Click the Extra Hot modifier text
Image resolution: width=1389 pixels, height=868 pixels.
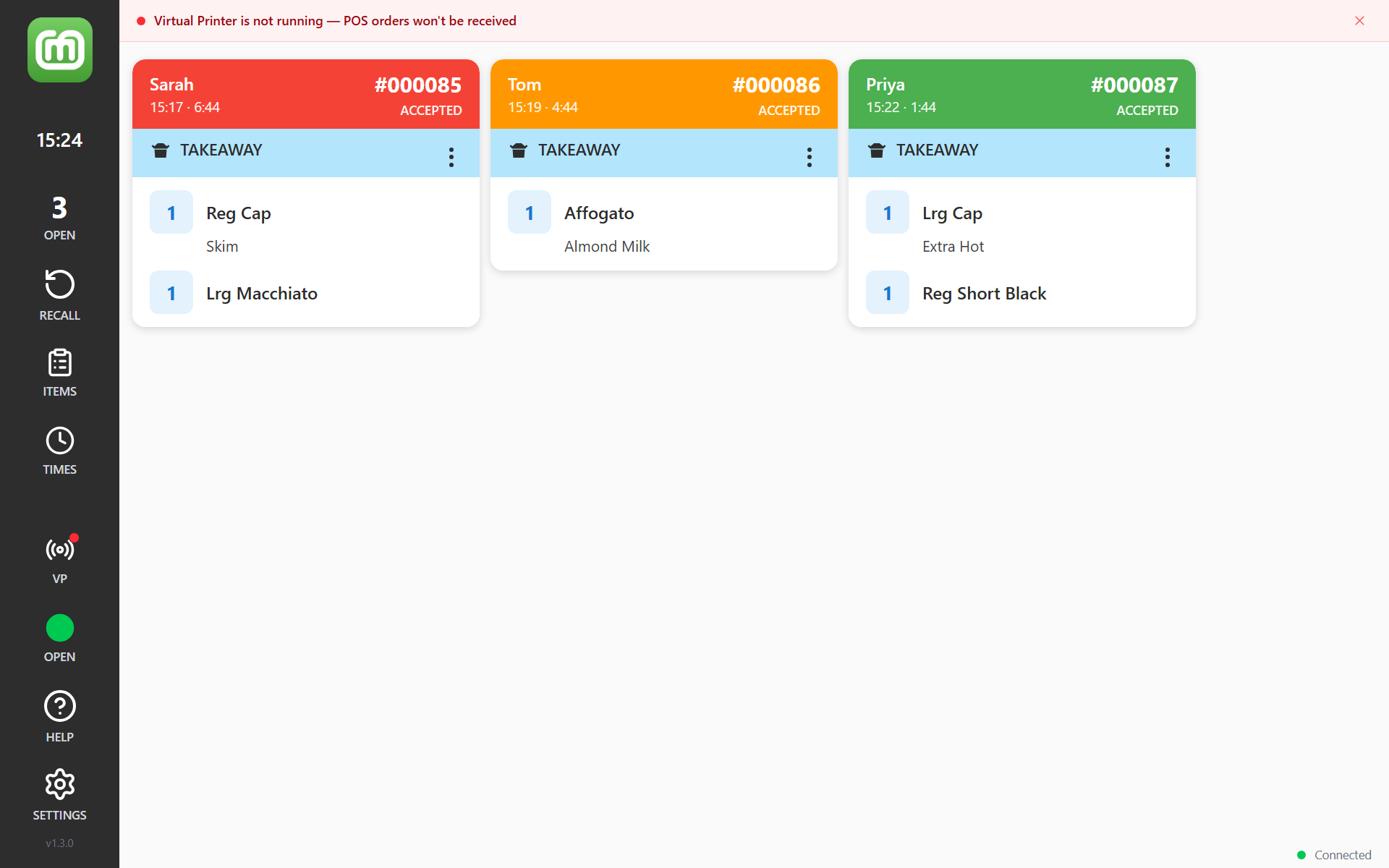pos(953,247)
